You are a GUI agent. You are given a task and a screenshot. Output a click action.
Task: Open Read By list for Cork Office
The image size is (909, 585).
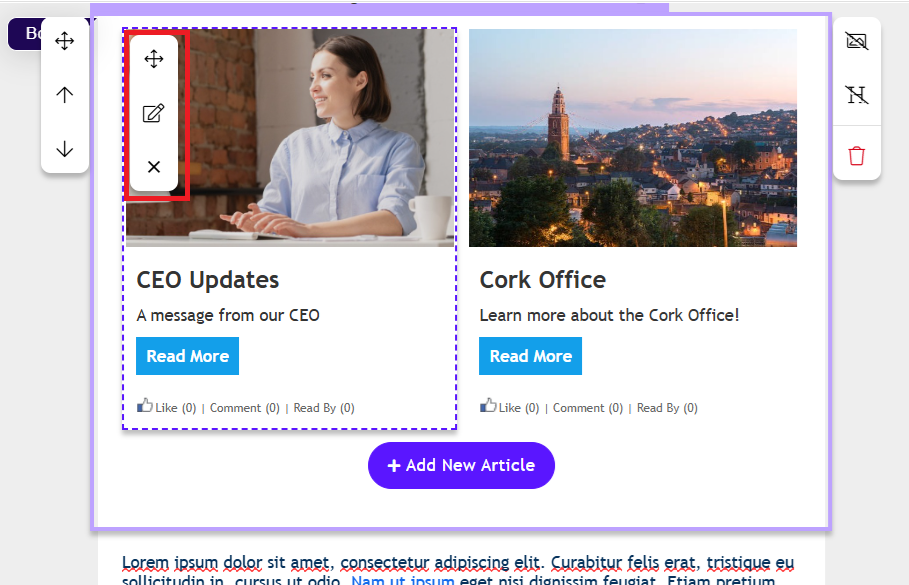[x=667, y=408]
